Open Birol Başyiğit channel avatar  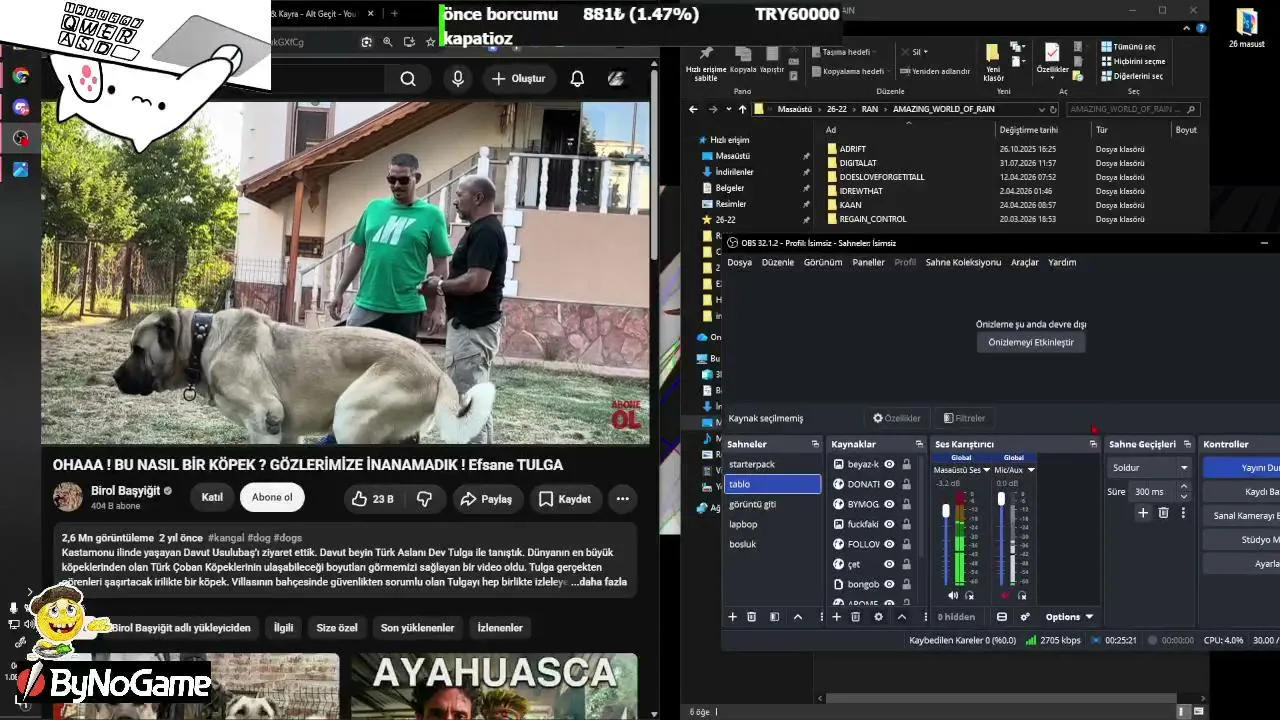point(68,497)
